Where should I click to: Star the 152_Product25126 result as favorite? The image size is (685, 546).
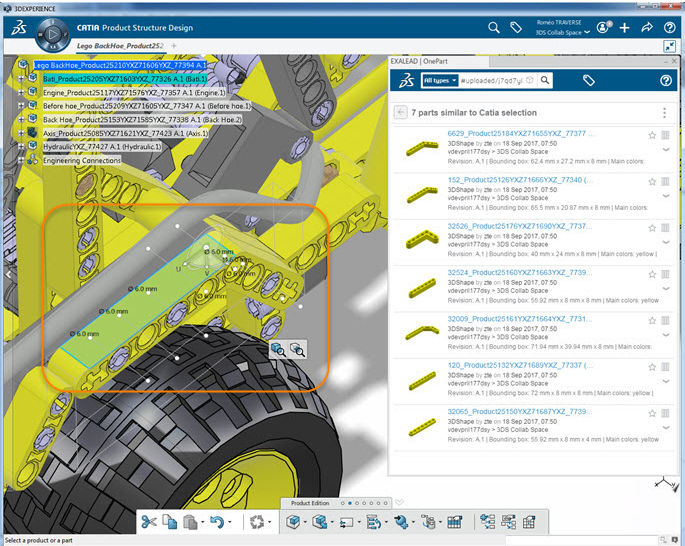[652, 182]
